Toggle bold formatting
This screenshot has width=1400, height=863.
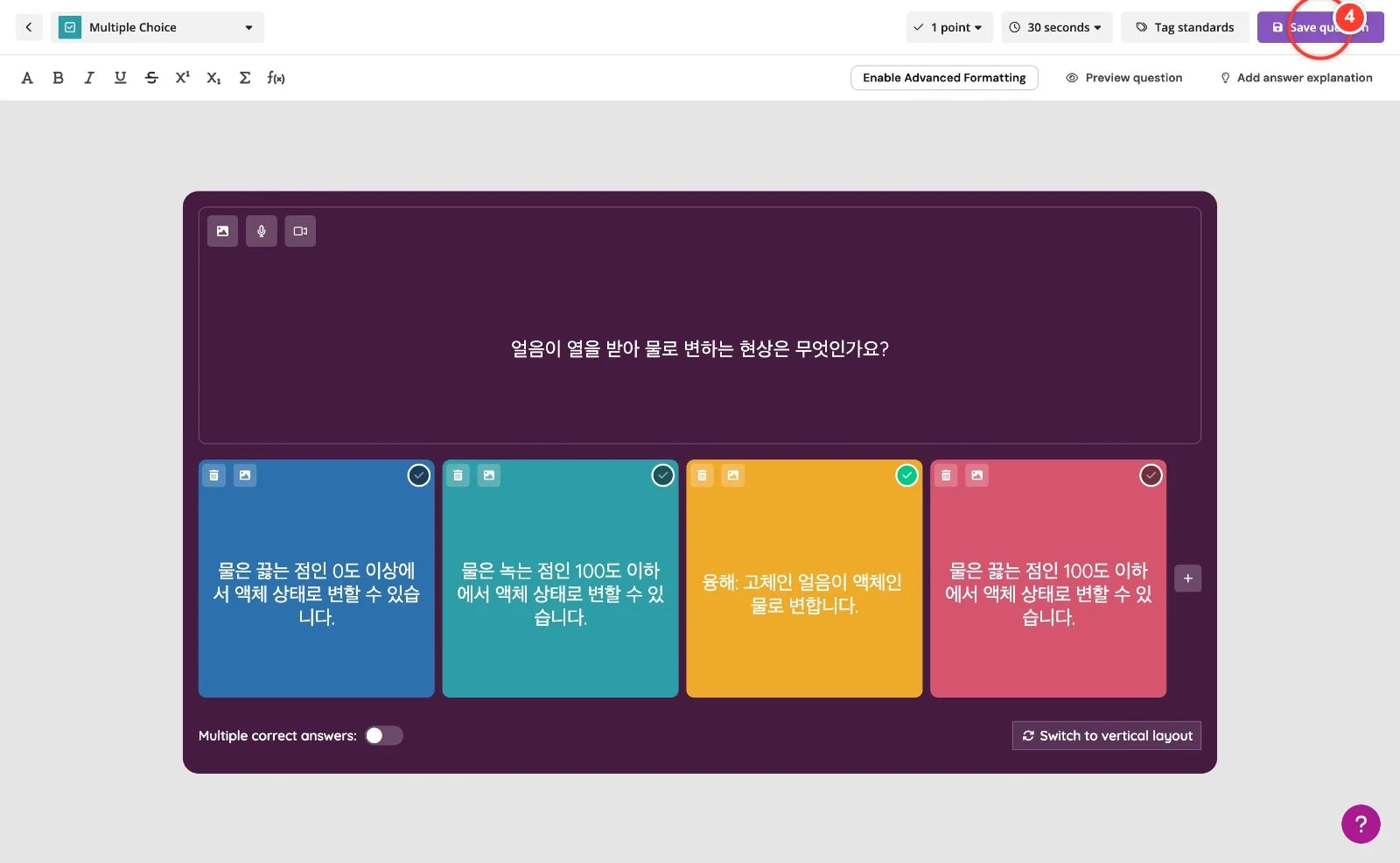pos(58,78)
